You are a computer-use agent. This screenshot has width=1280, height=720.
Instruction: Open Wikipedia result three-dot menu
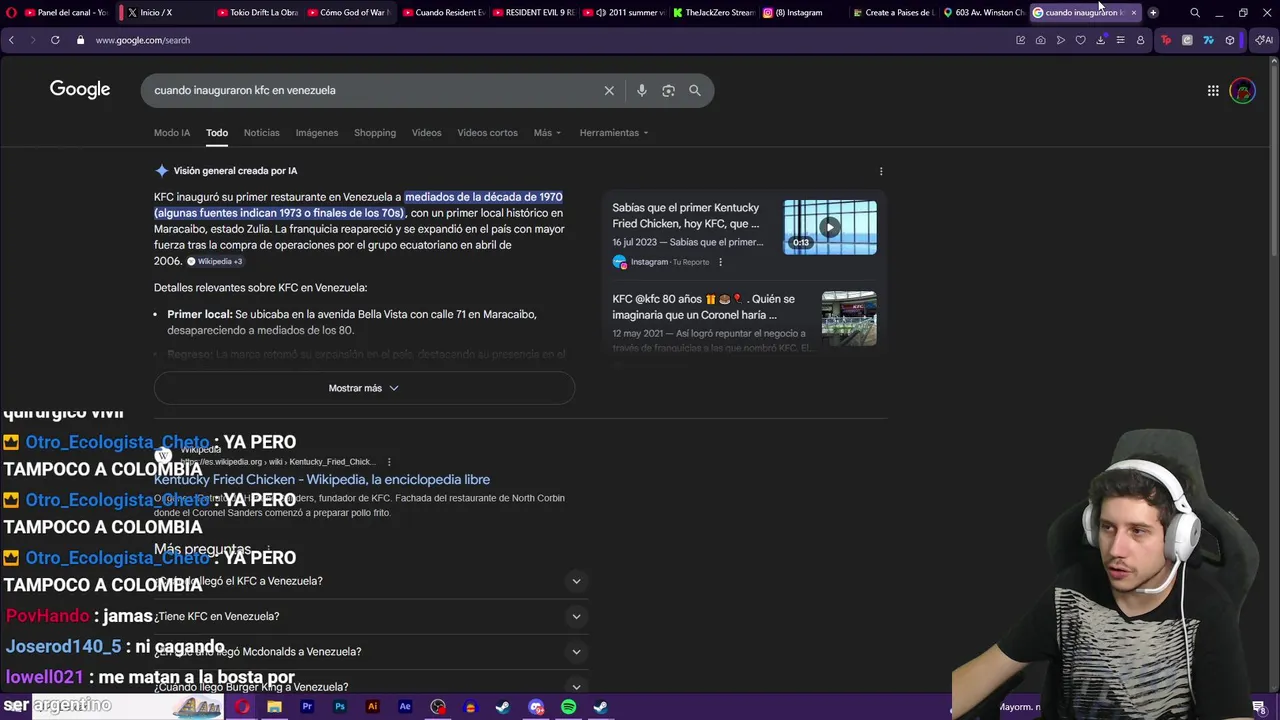[x=389, y=462]
